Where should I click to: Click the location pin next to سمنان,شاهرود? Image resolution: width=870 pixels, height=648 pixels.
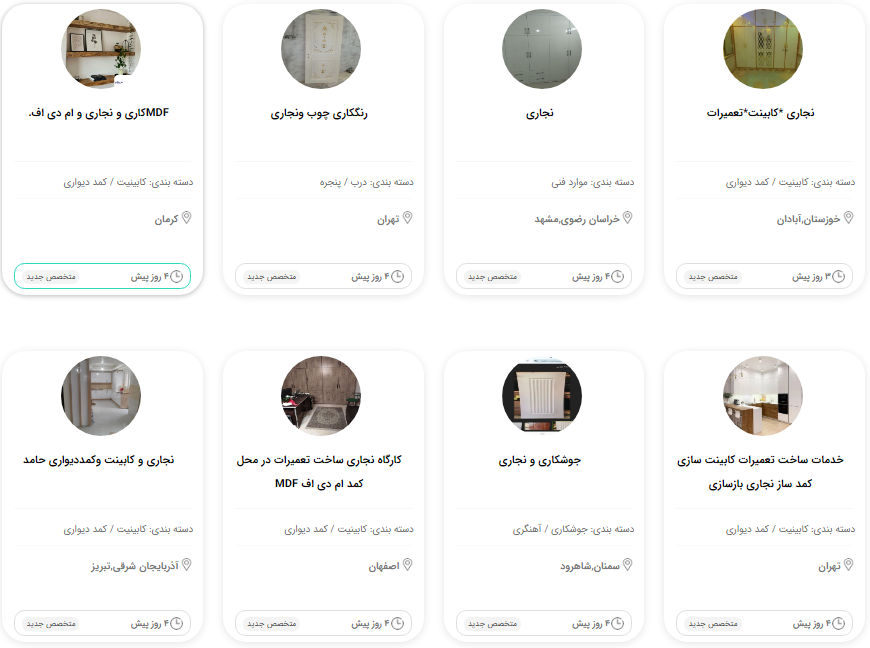pyautogui.click(x=628, y=565)
